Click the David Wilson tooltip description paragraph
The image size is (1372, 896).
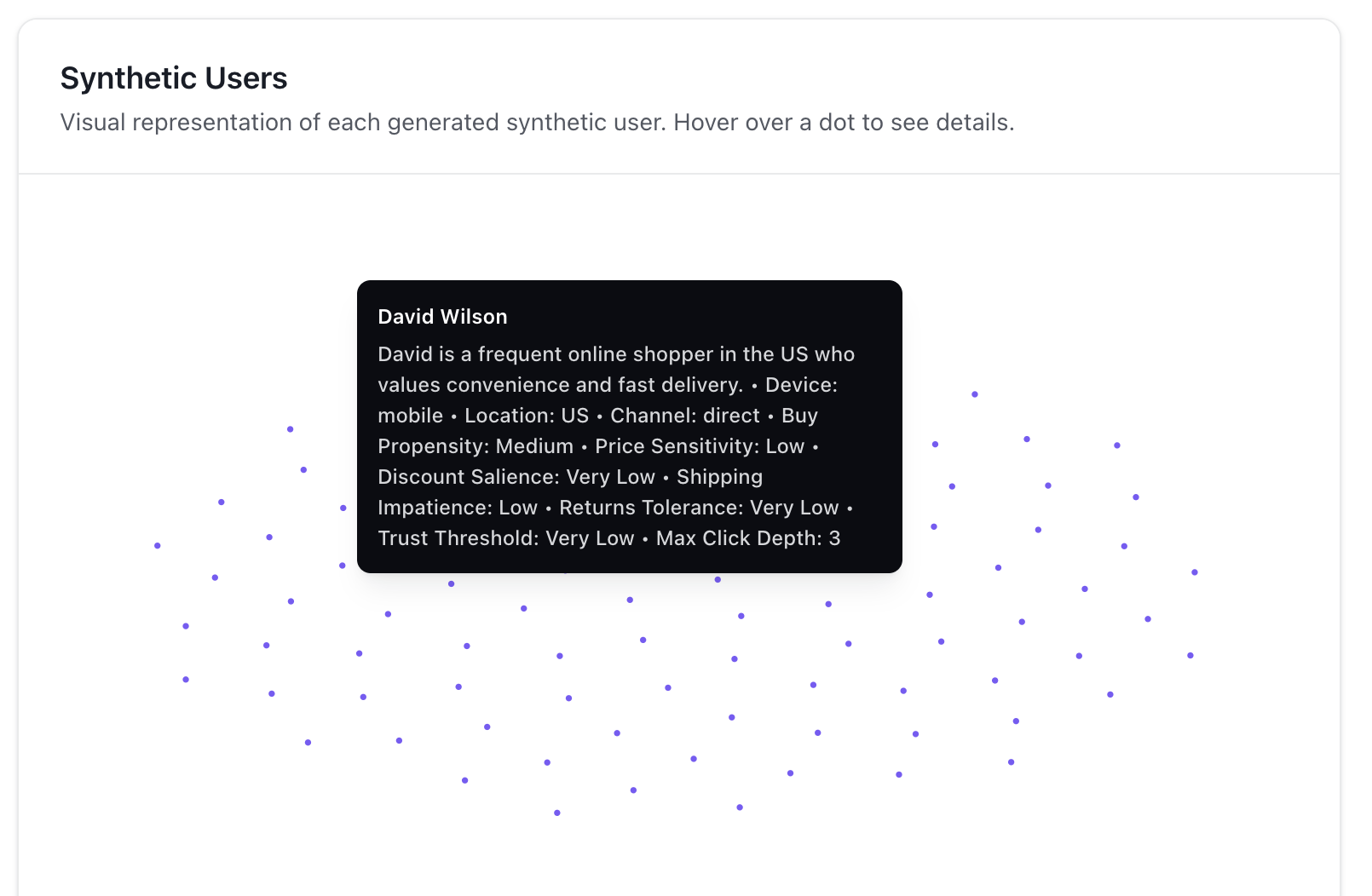tap(615, 446)
